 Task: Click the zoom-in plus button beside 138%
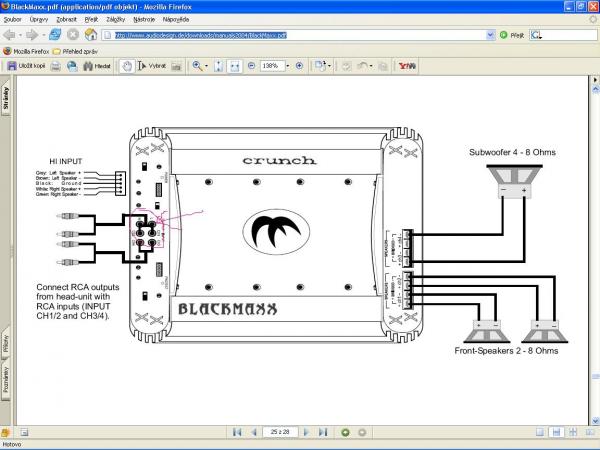300,66
